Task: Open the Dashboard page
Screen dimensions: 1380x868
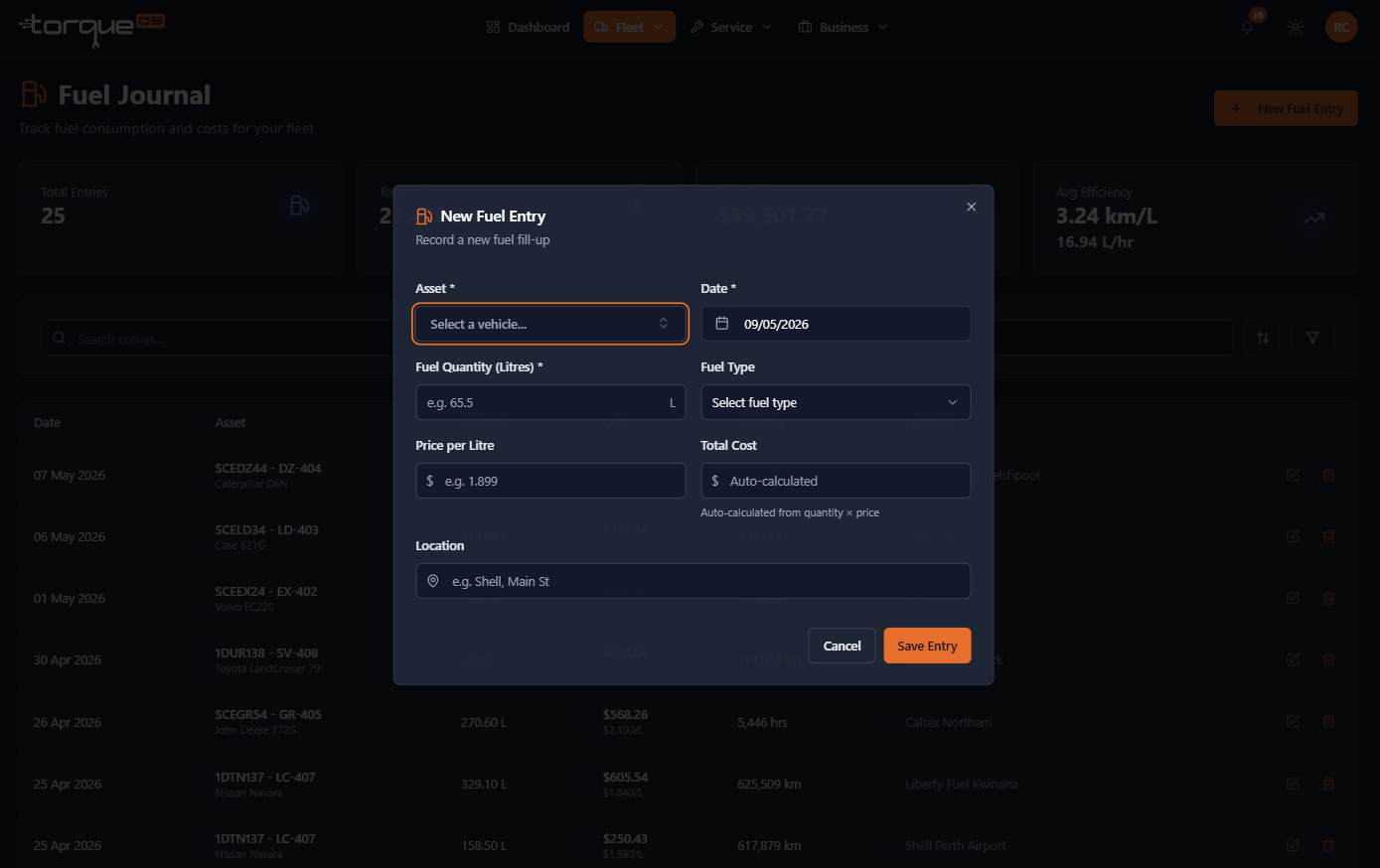Action: [x=529, y=27]
